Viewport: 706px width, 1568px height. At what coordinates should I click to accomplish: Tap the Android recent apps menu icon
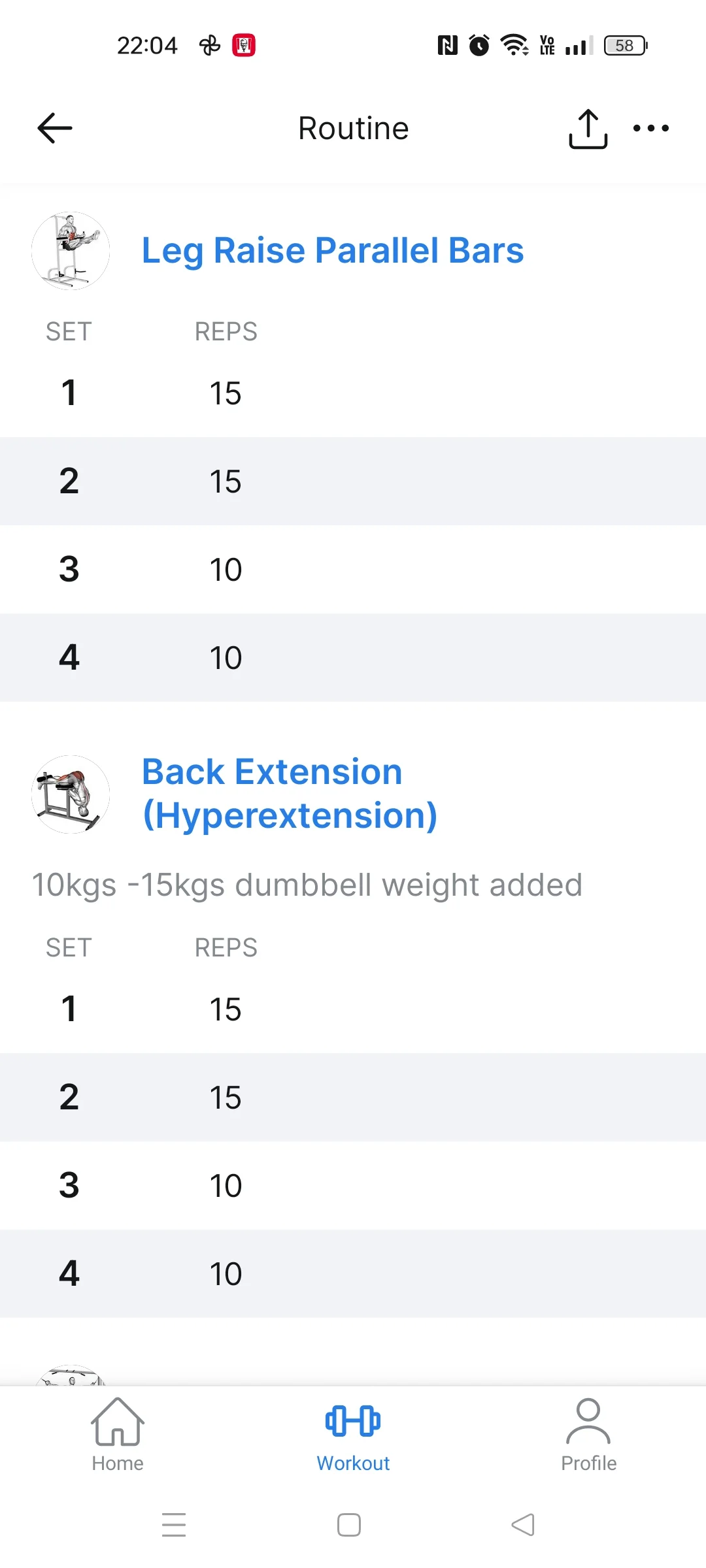pos(174,1525)
